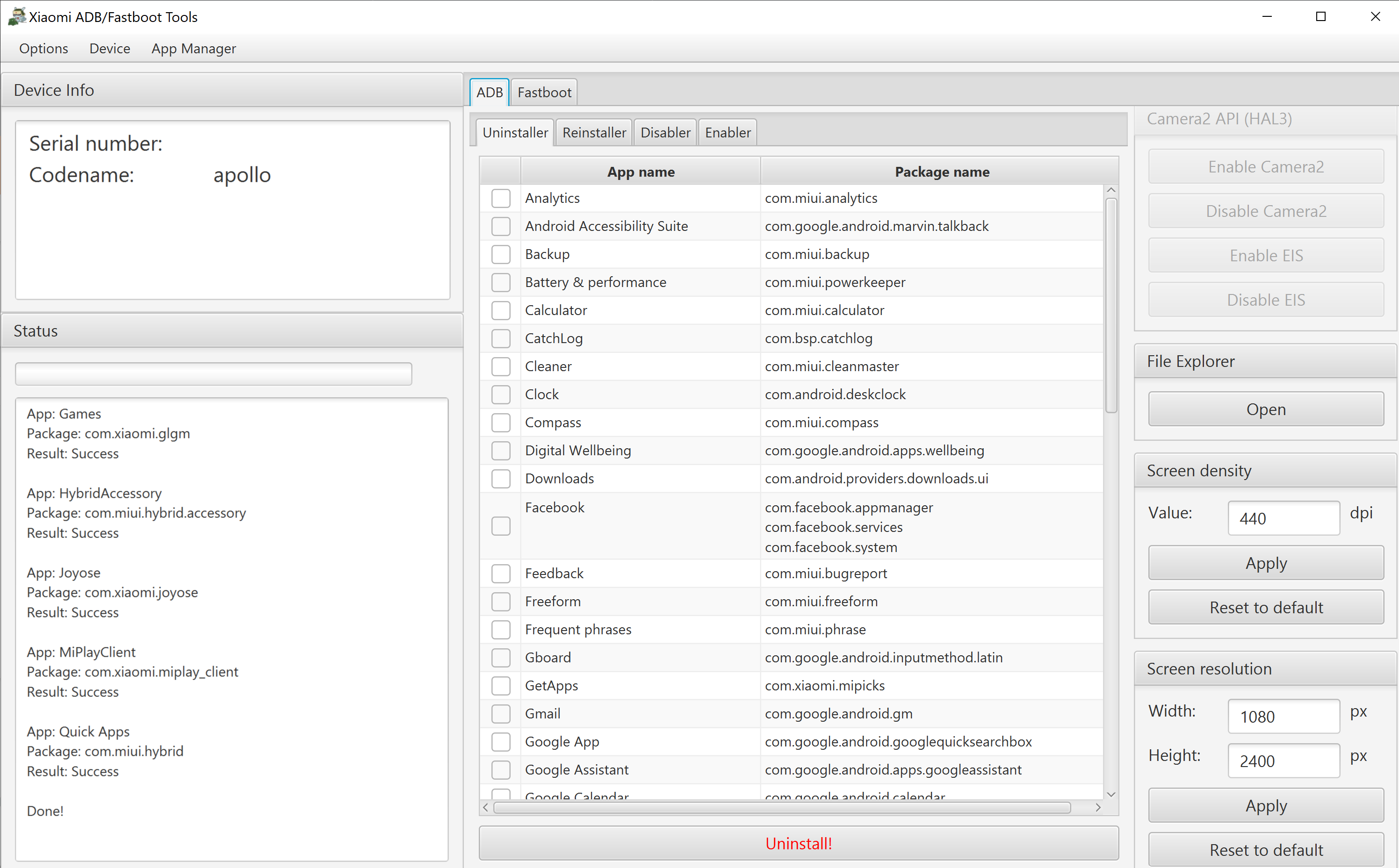Select the Facebook app checkbox
1399x868 pixels.
pos(500,526)
